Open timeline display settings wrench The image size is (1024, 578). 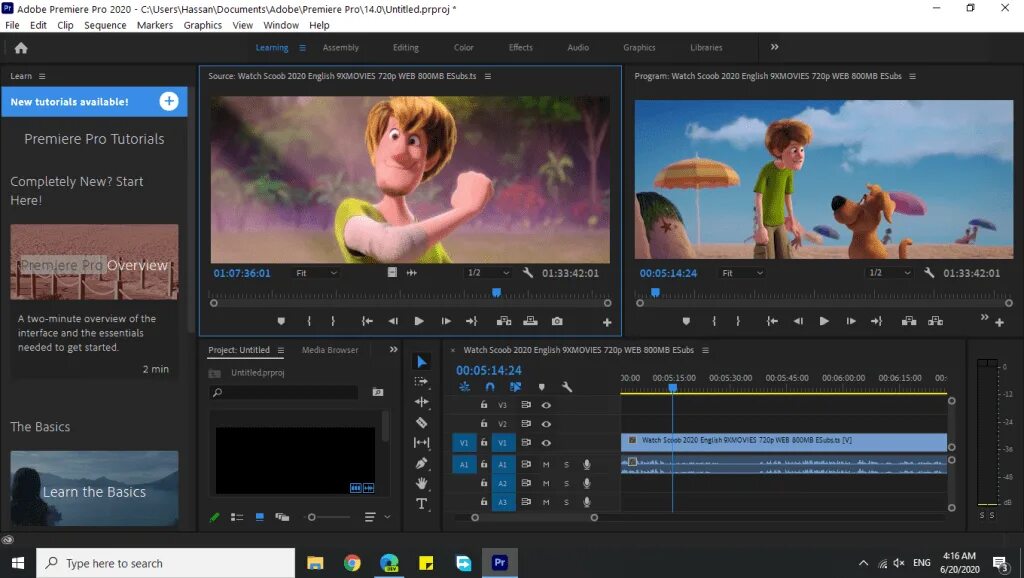567,387
